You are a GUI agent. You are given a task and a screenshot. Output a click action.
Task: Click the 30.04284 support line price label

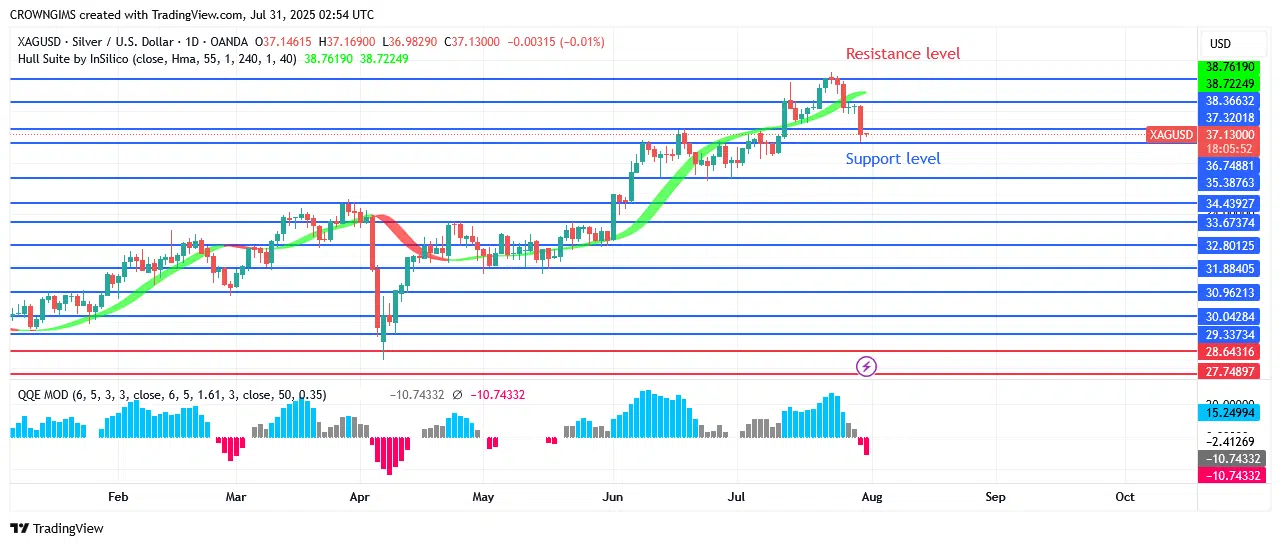(1229, 316)
